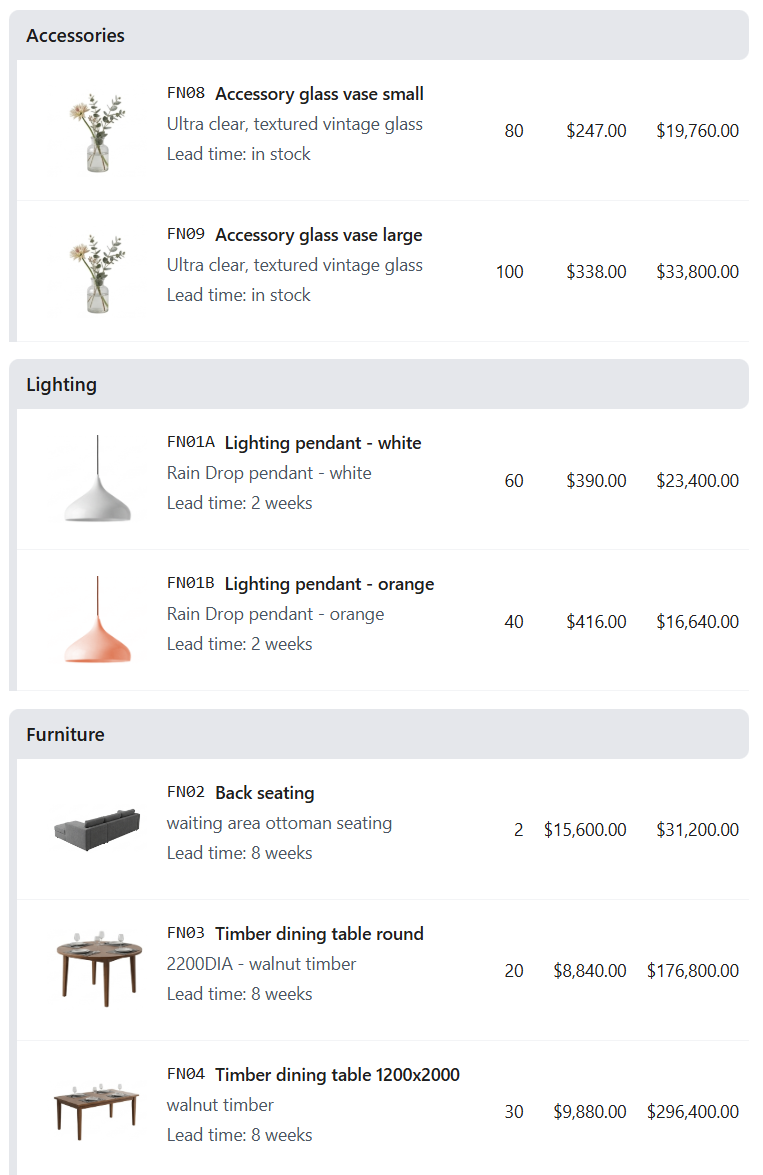The height and width of the screenshot is (1175, 763).
Task: Click the large glass vase image
Action: click(97, 273)
